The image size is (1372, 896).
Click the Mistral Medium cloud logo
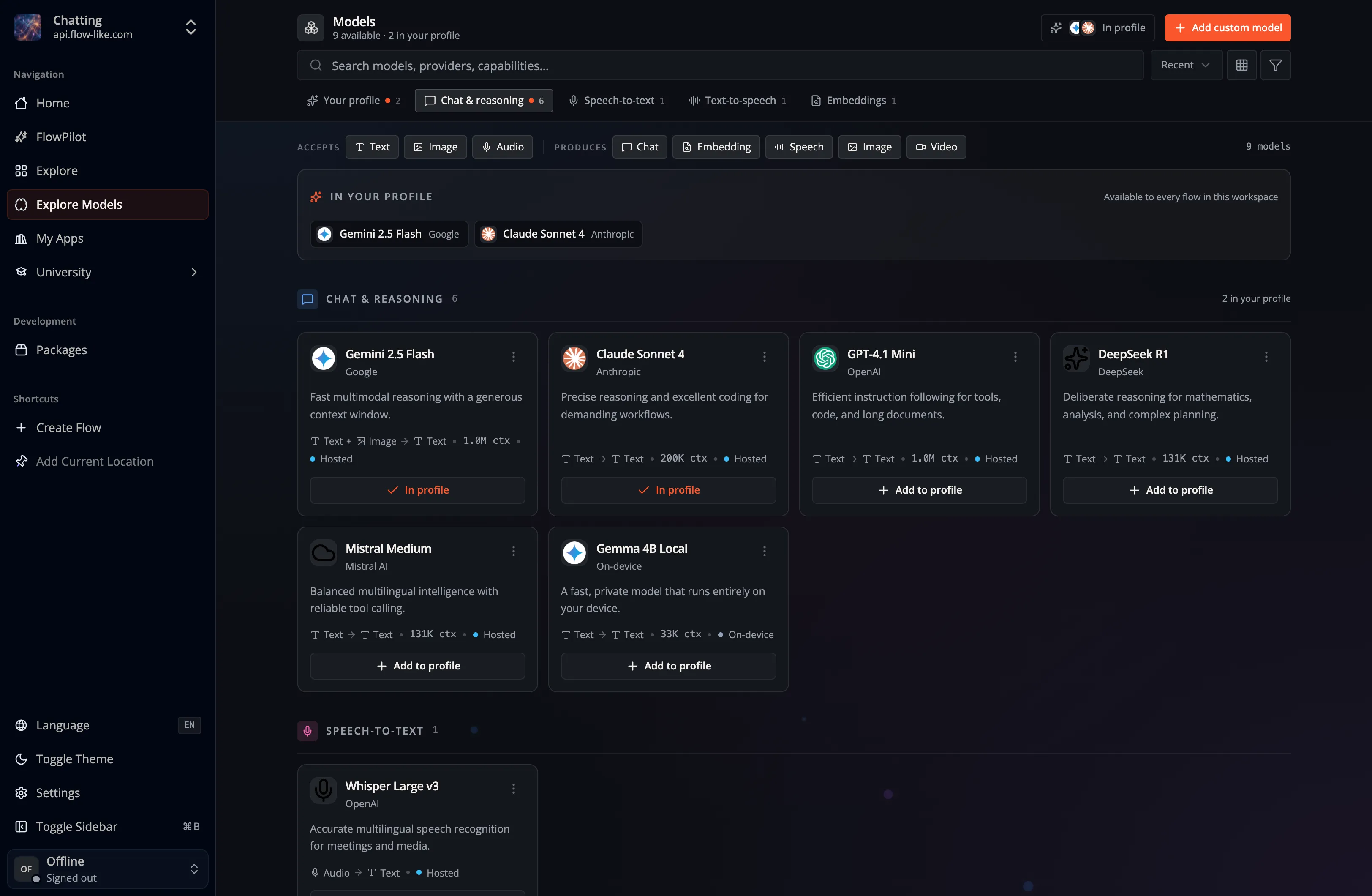point(324,553)
